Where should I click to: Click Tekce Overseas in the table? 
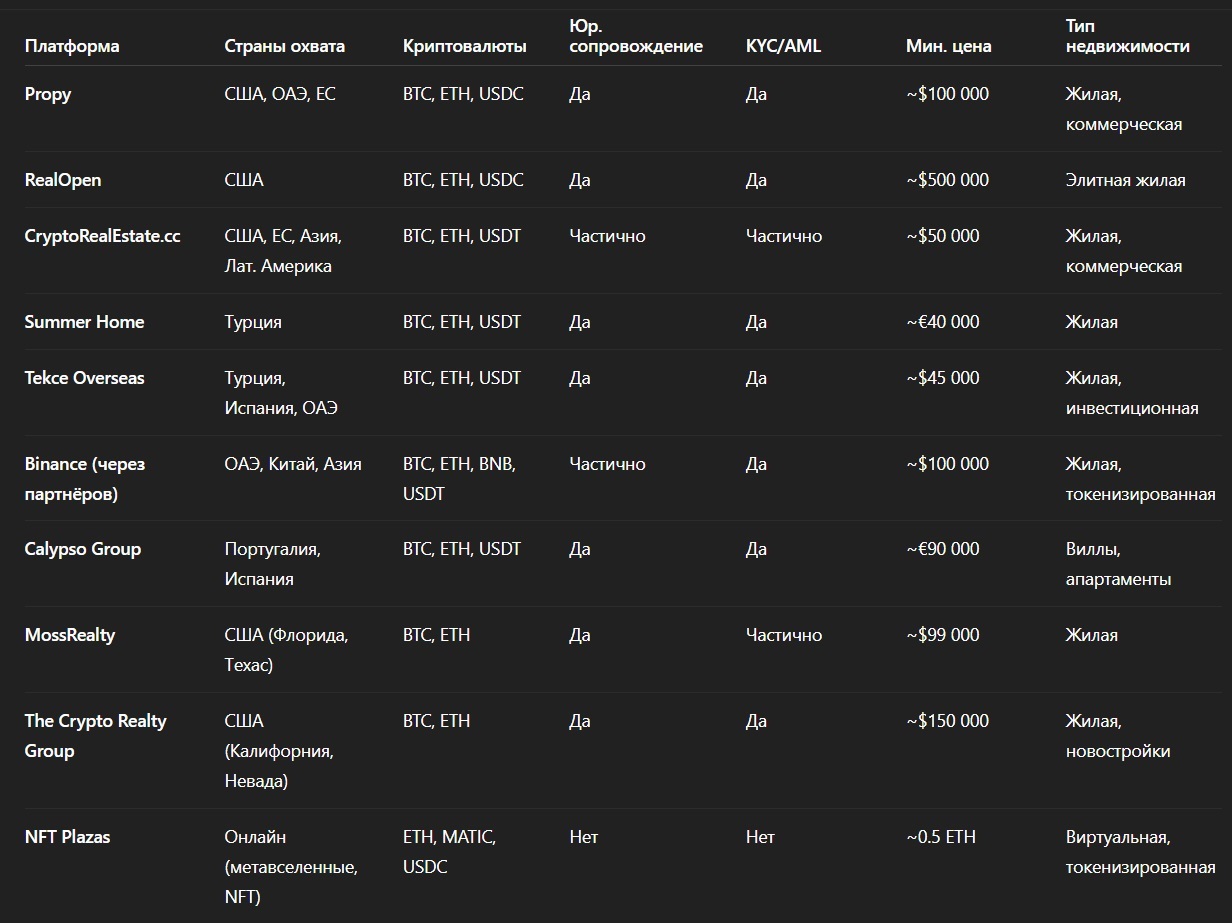84,378
